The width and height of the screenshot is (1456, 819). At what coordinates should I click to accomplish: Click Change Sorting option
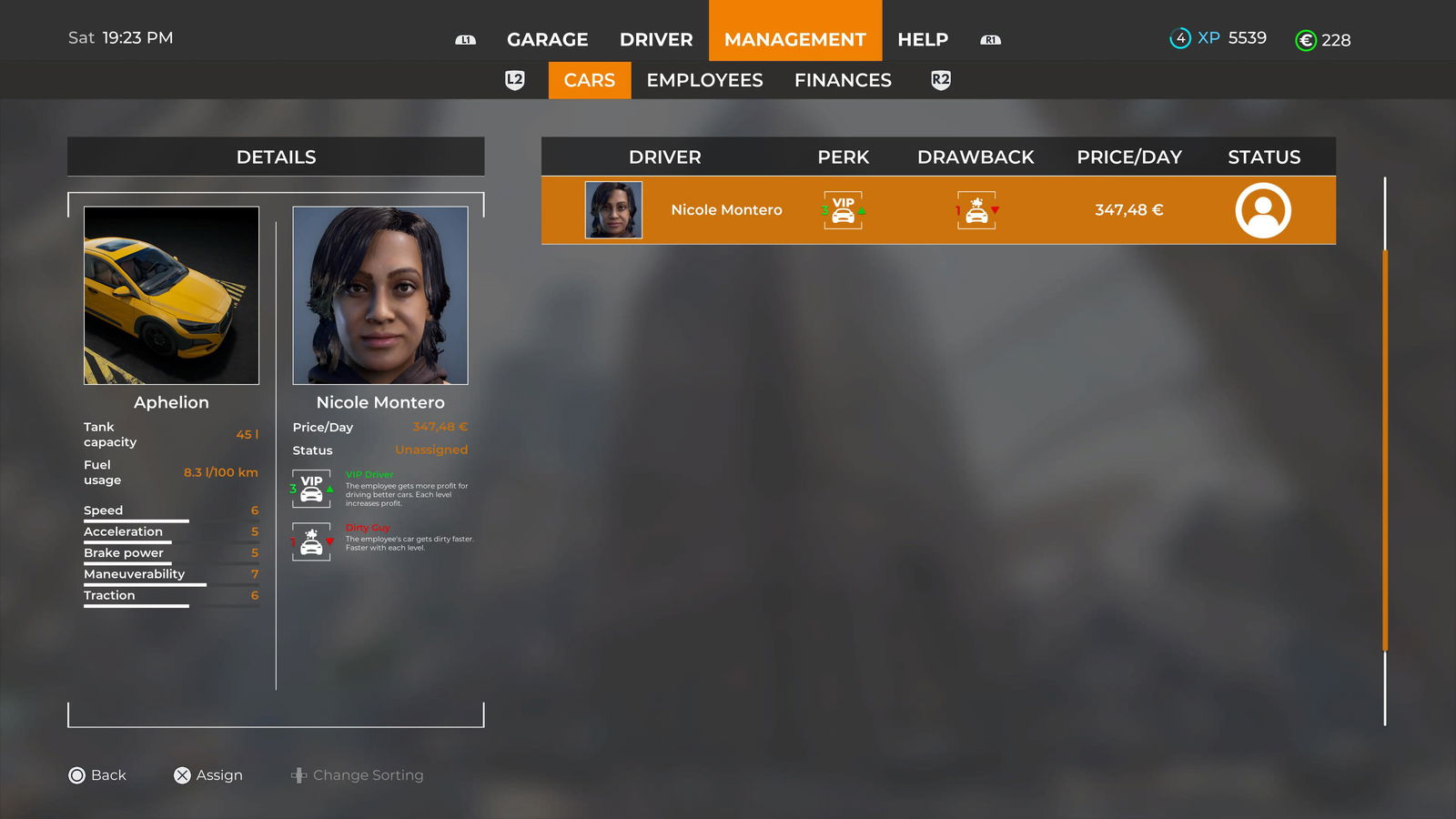[358, 775]
